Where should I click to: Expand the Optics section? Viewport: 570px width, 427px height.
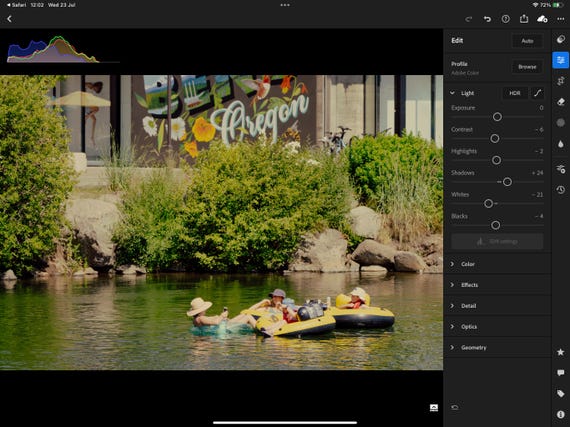(497, 327)
